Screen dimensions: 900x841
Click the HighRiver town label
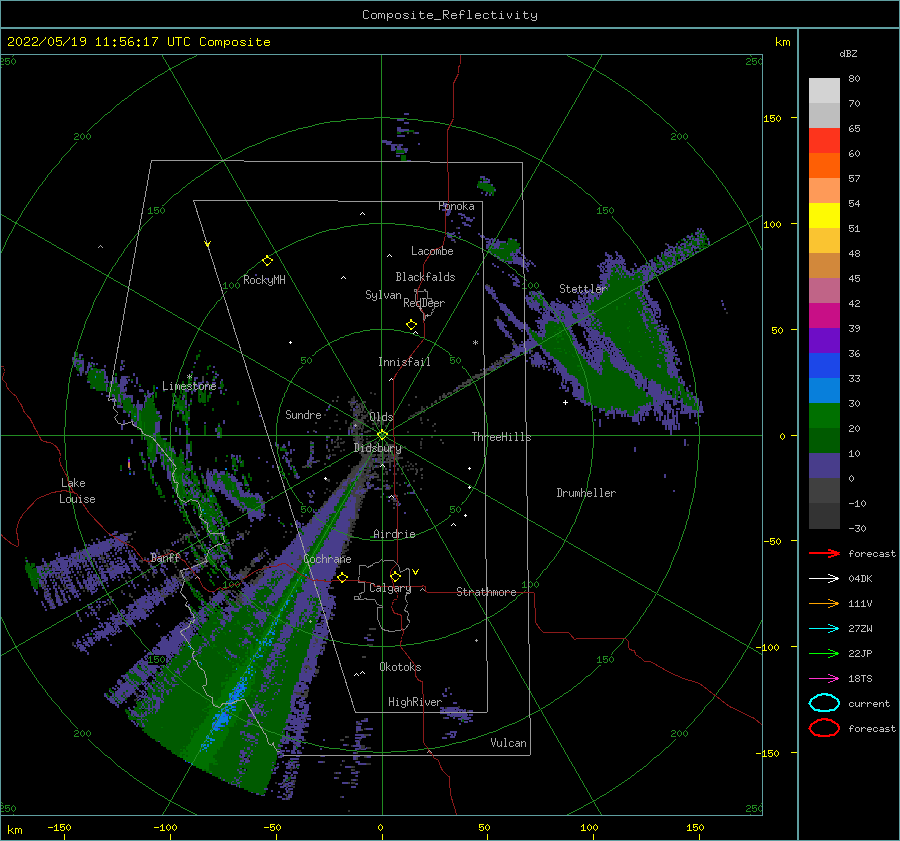414,702
